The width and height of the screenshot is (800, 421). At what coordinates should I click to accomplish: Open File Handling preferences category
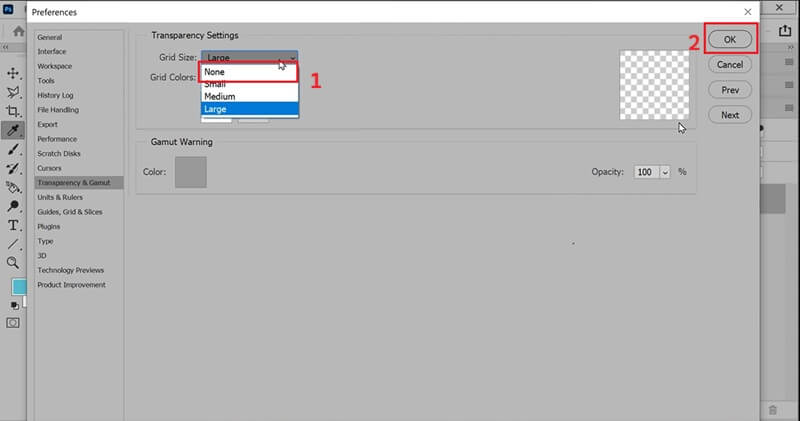click(x=58, y=110)
